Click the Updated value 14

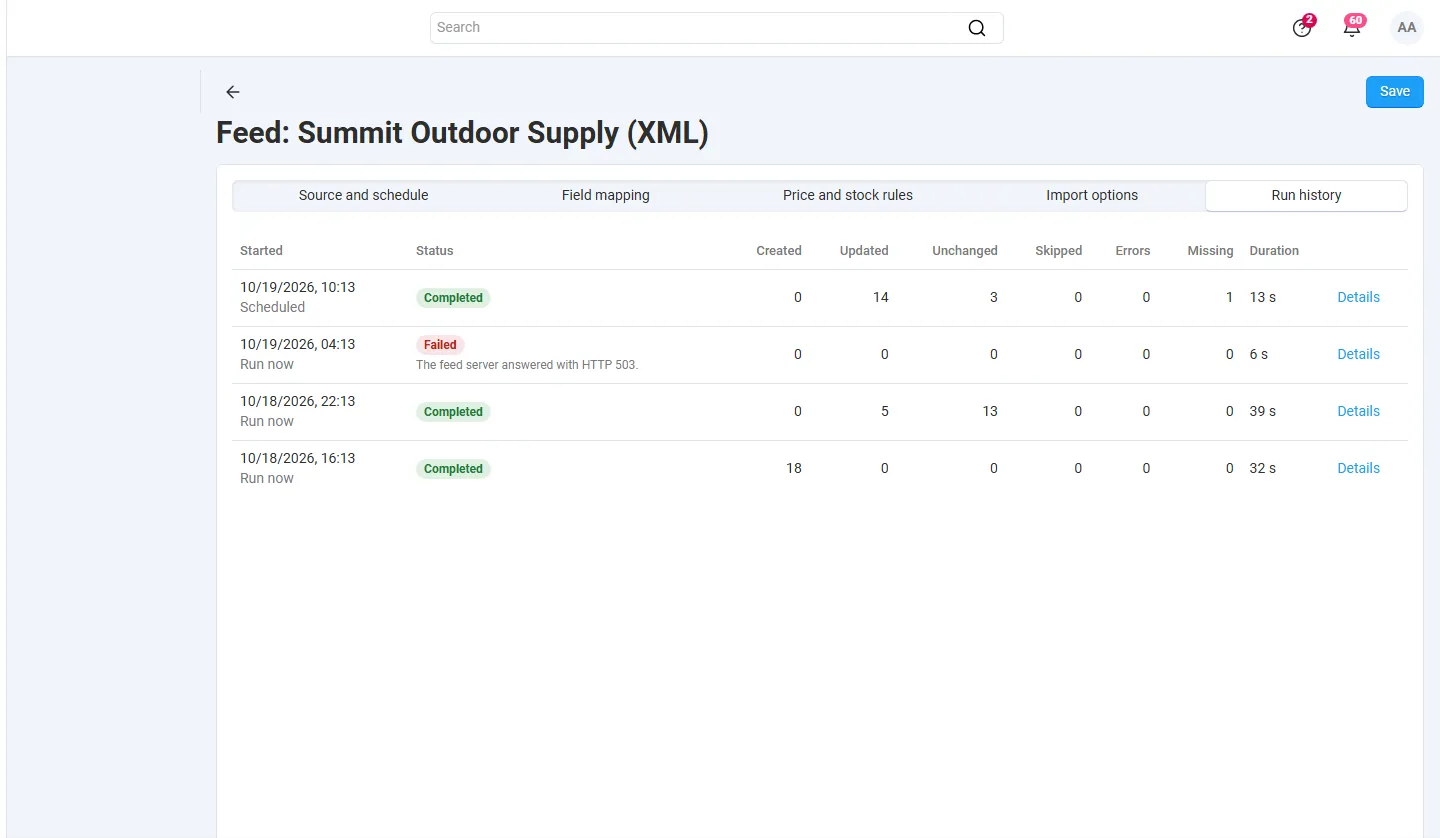tap(881, 298)
